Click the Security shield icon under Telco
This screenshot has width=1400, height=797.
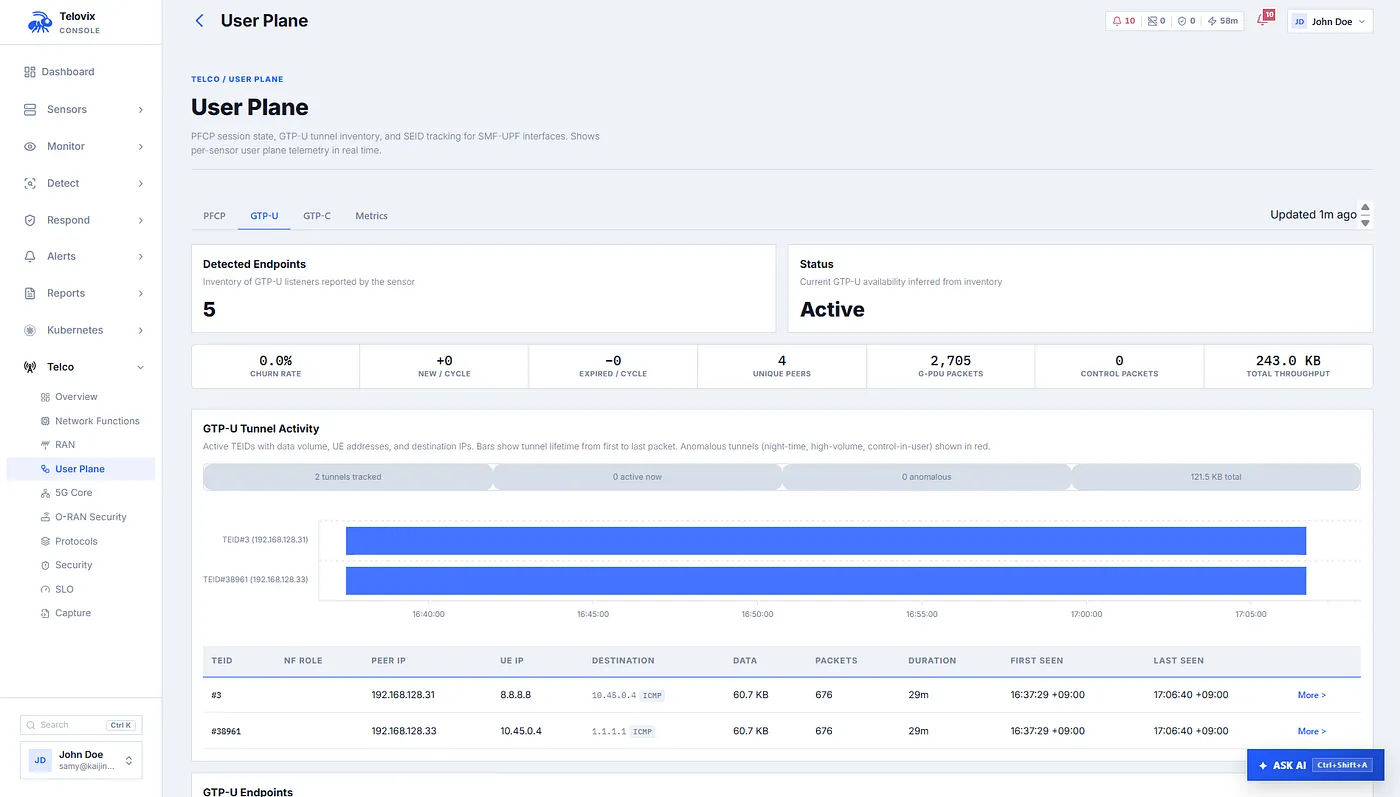[x=45, y=565]
